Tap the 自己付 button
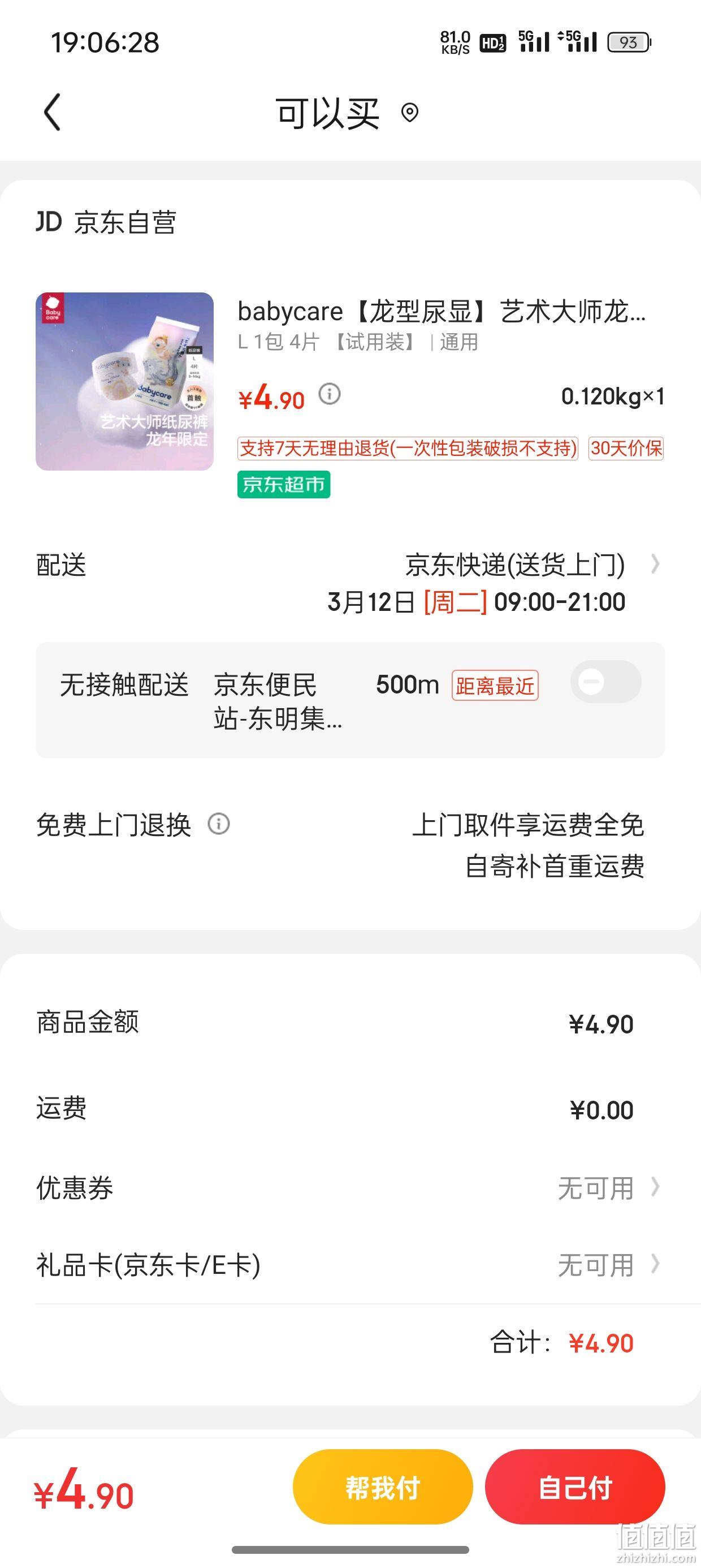Screen dimensions: 701x1568 (575, 1487)
